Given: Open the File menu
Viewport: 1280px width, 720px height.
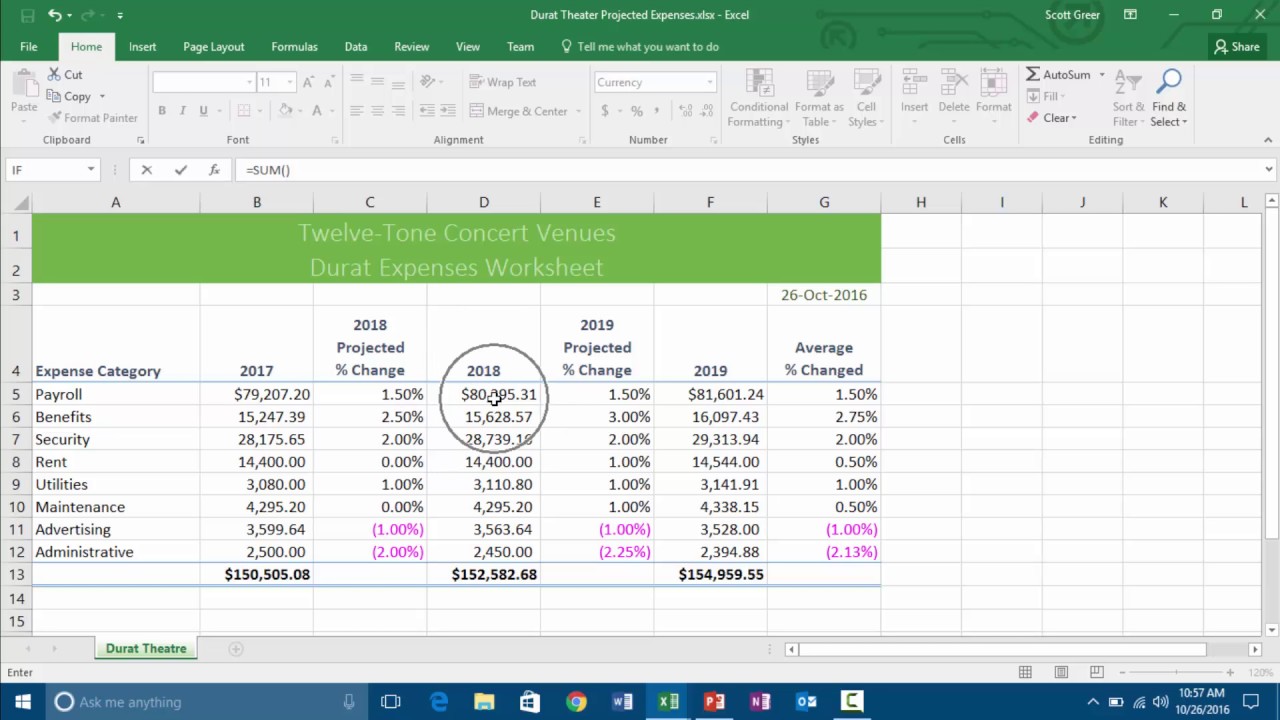Looking at the screenshot, I should coord(29,47).
